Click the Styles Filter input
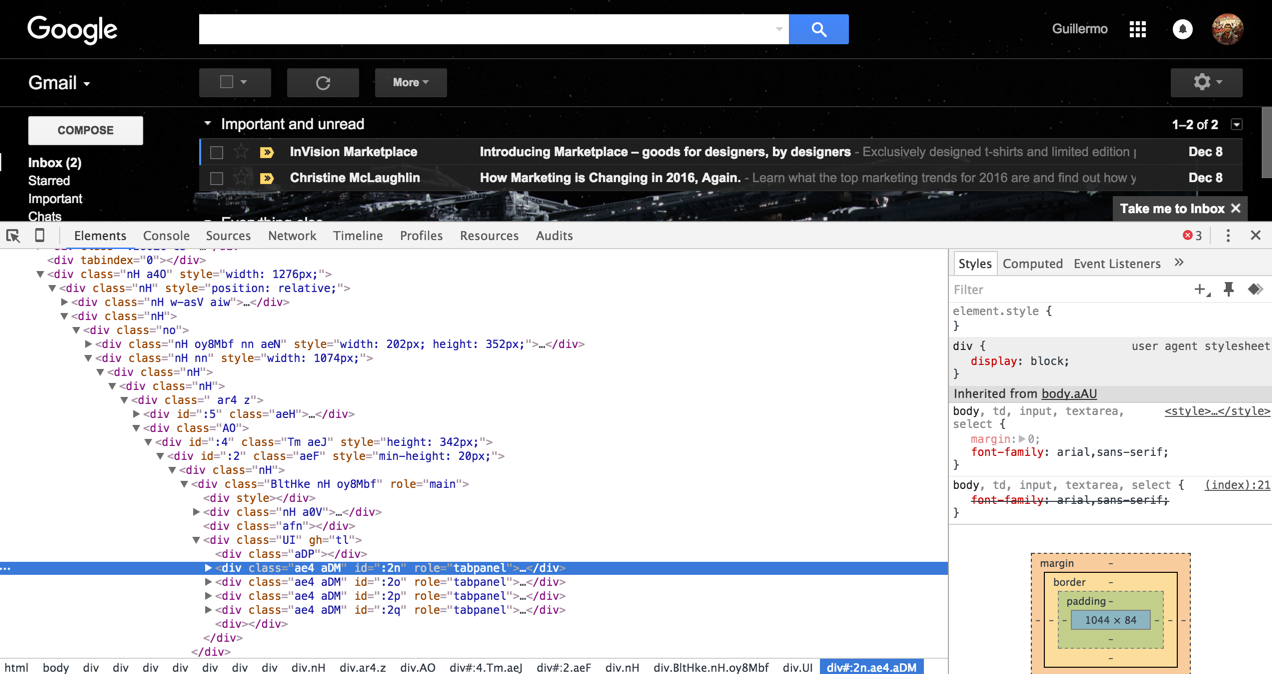The image size is (1272, 674). click(1070, 289)
